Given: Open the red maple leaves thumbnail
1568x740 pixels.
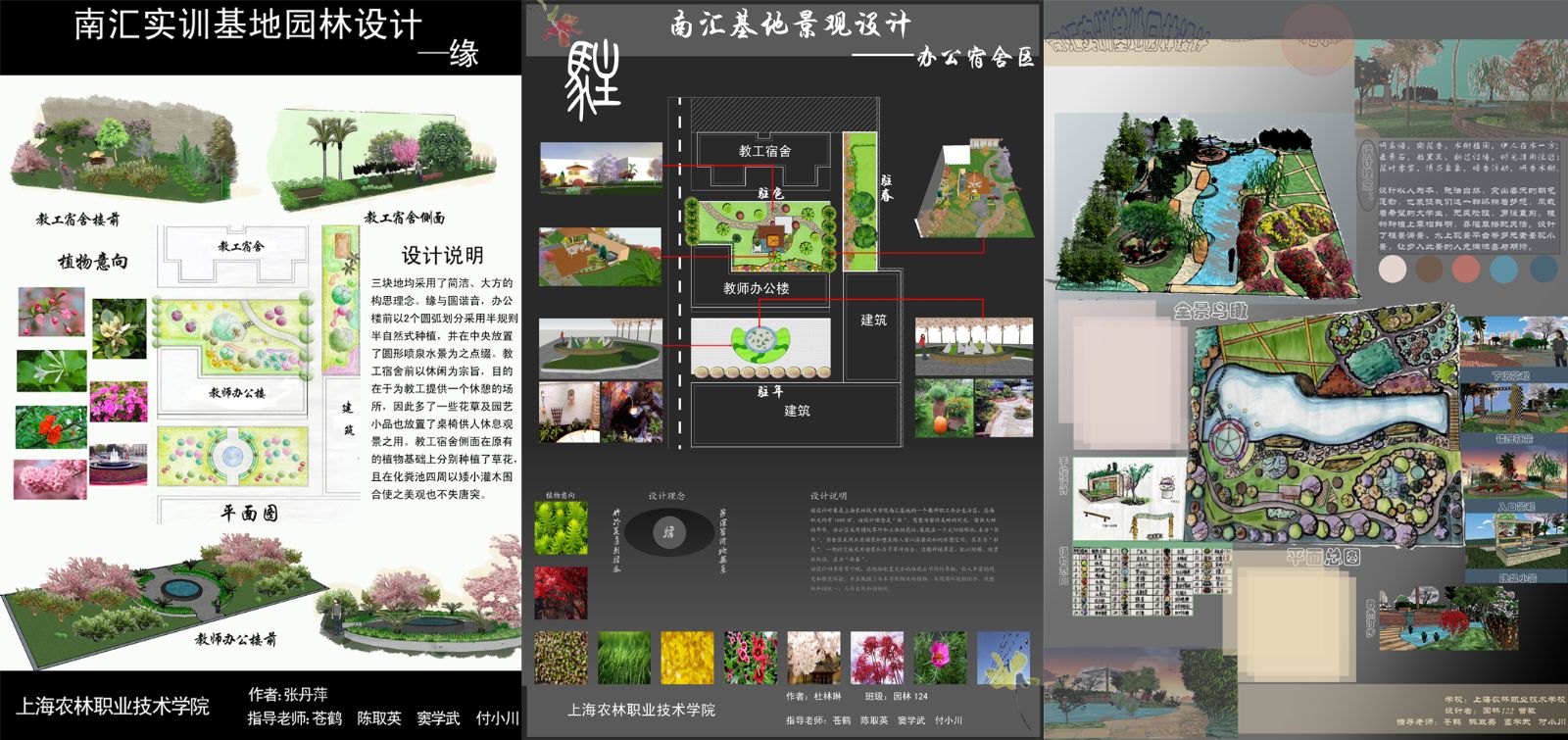Looking at the screenshot, I should 561,592.
